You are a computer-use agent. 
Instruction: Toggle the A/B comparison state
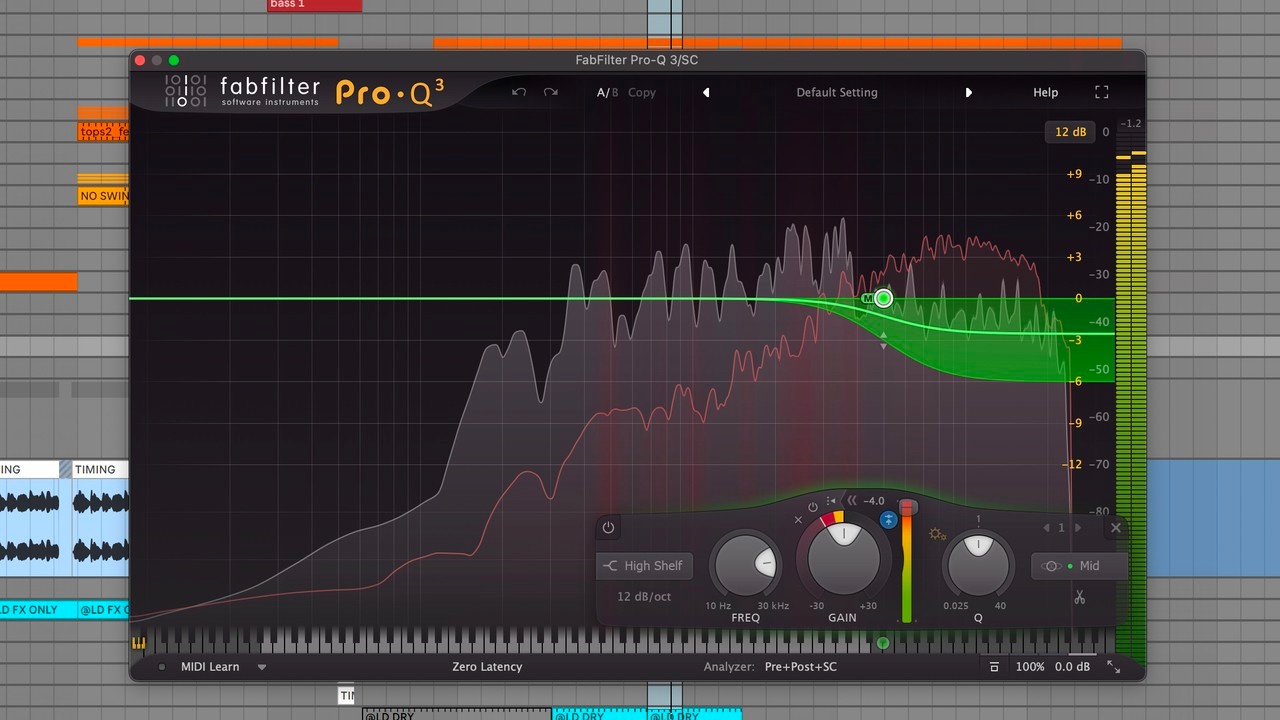pos(607,92)
